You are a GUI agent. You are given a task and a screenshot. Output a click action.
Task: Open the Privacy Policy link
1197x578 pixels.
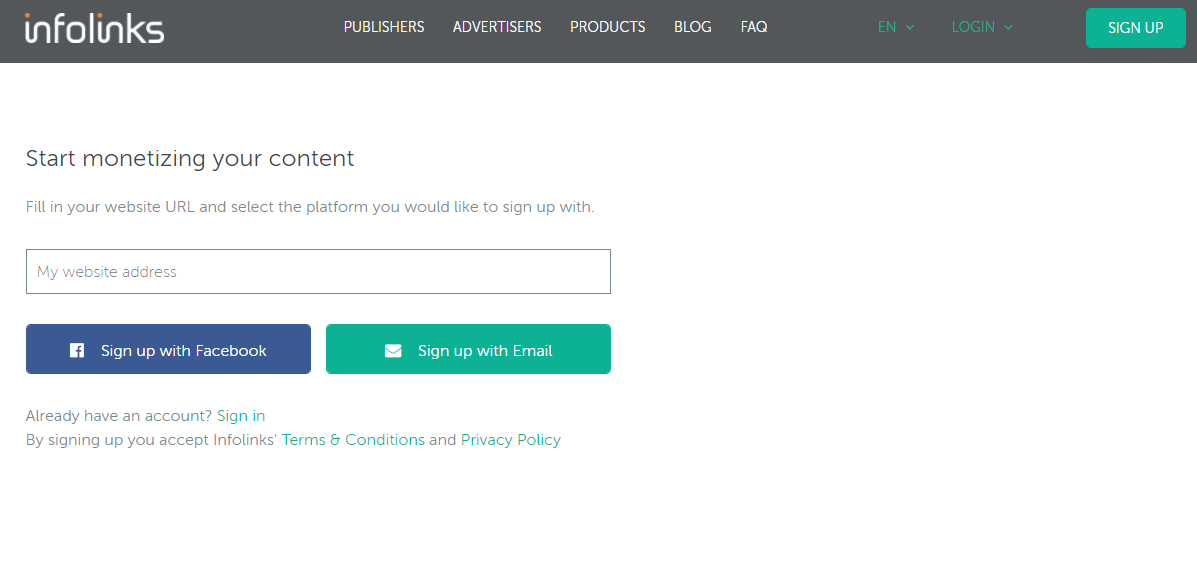tap(511, 440)
